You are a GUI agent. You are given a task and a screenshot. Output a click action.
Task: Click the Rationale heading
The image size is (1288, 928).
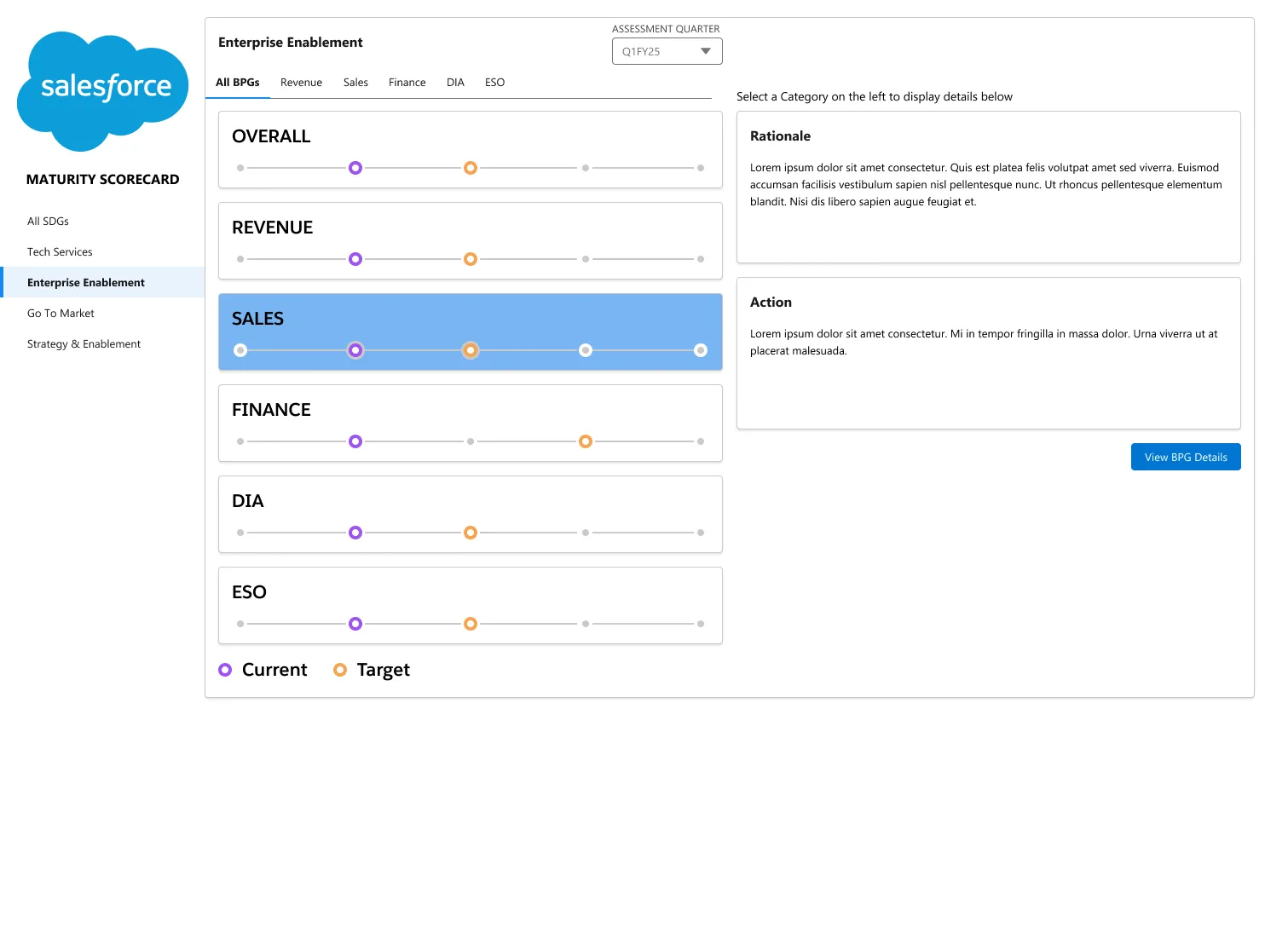tap(780, 136)
